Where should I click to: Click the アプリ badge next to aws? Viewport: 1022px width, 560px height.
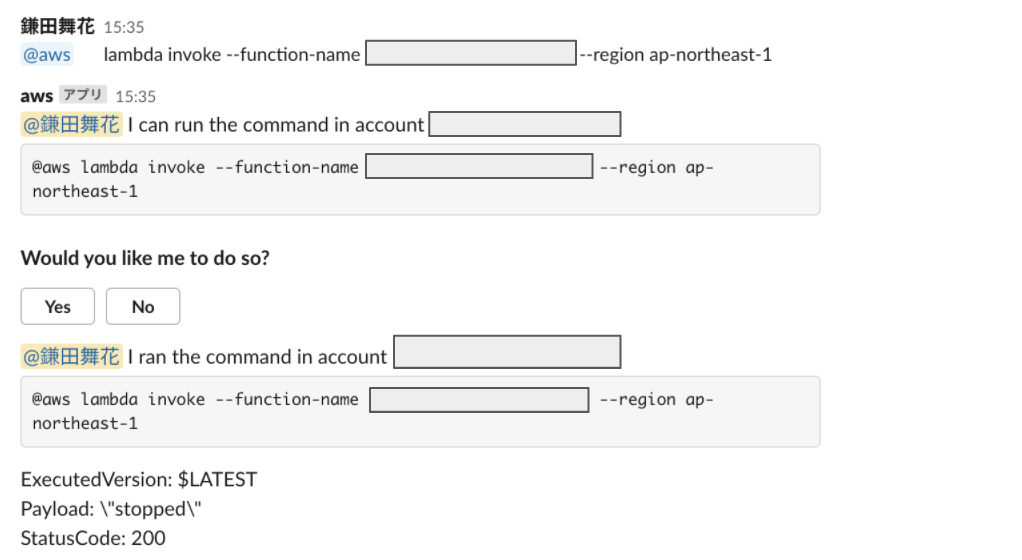point(83,95)
